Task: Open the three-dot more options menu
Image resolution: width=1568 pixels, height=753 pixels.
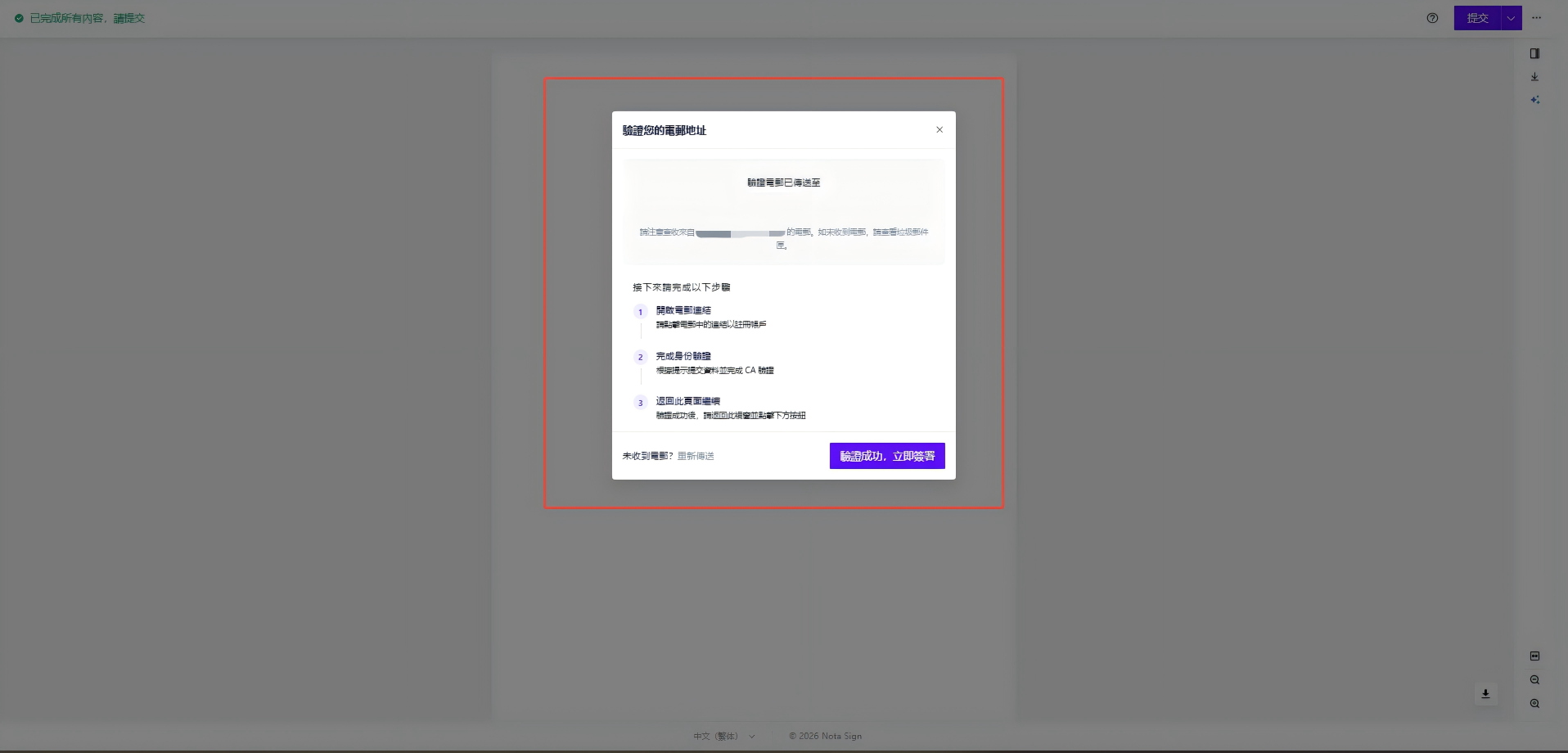Action: point(1537,18)
